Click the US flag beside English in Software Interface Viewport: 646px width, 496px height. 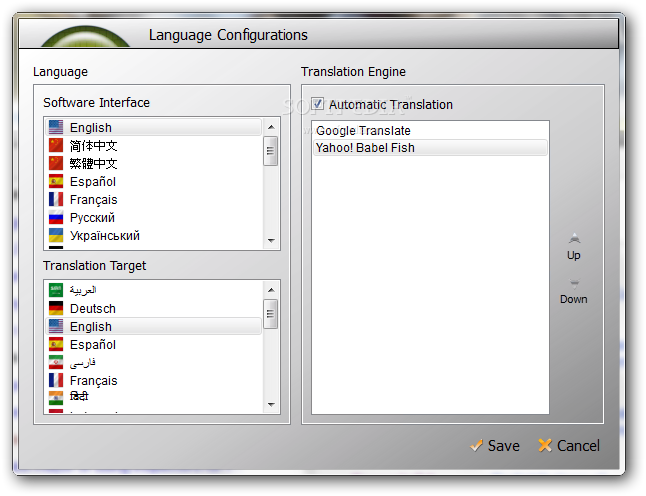[x=56, y=127]
